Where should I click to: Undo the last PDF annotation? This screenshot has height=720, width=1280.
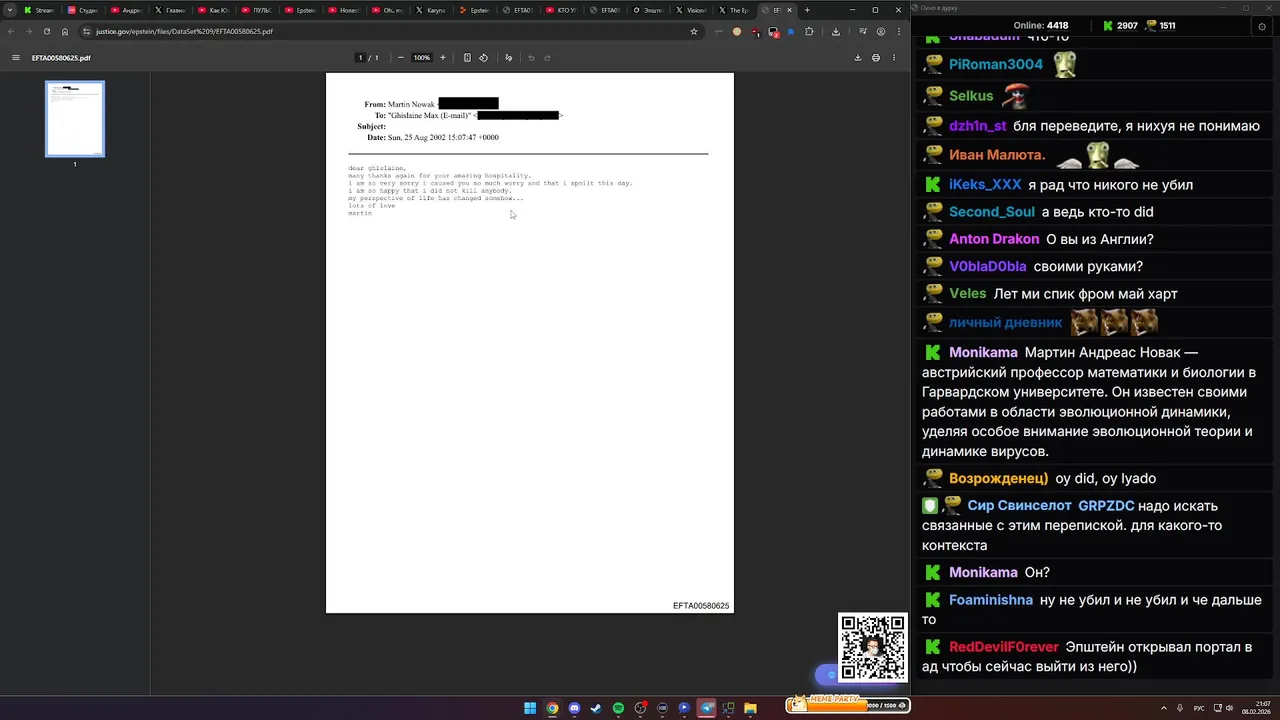tap(531, 58)
